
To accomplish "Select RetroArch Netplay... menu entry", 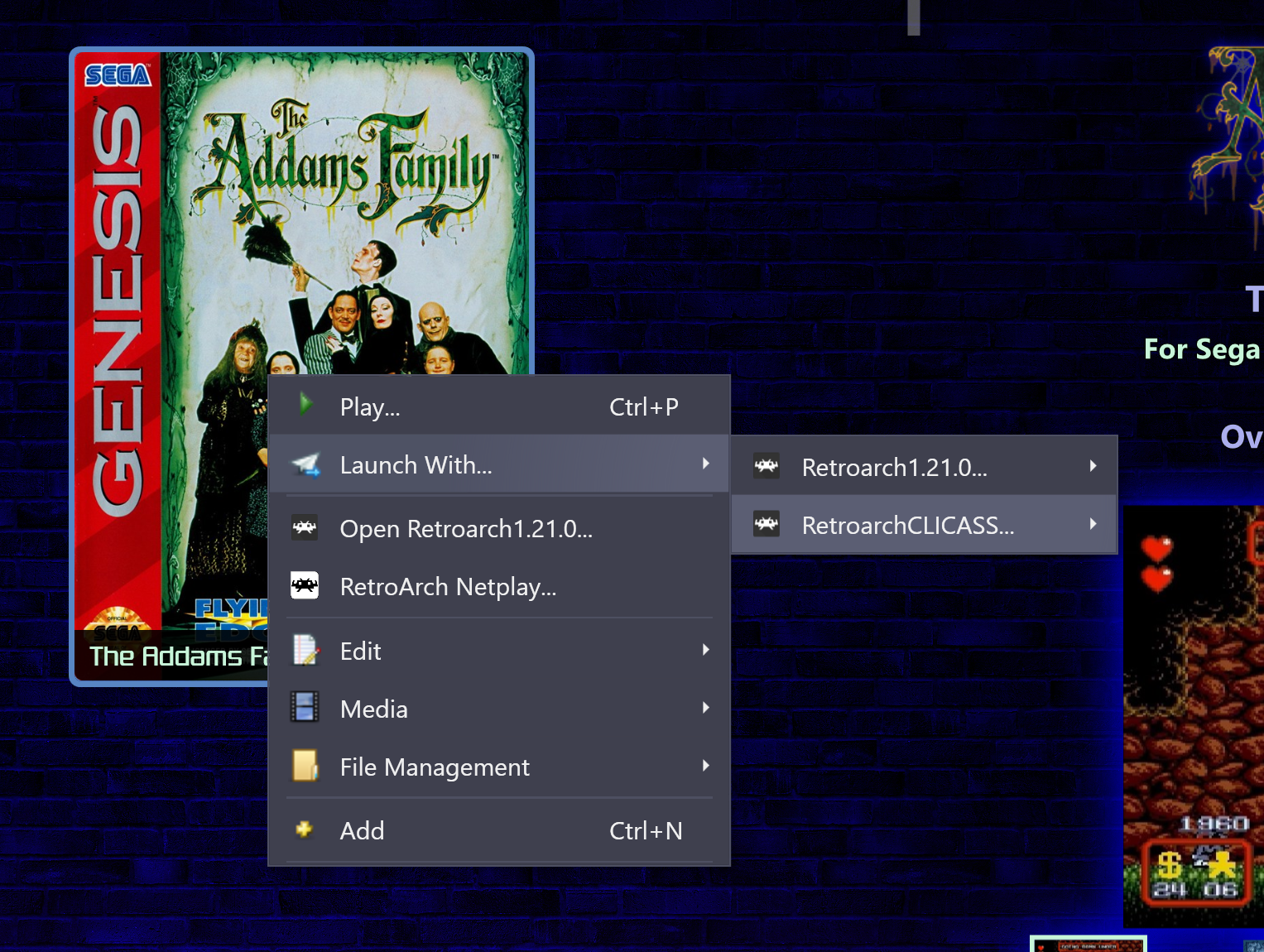I will pyautogui.click(x=499, y=586).
